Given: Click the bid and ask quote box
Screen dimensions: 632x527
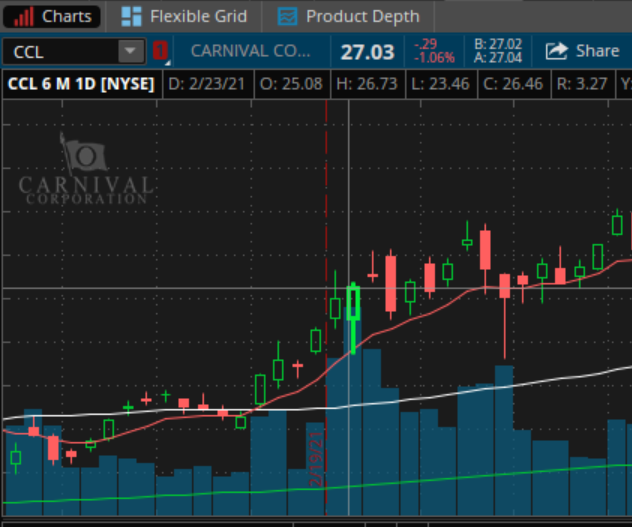Looking at the screenshot, I should (496, 51).
